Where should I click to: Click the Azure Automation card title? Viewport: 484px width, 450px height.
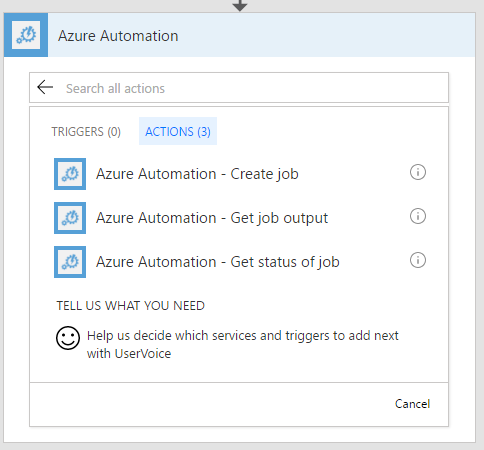118,36
